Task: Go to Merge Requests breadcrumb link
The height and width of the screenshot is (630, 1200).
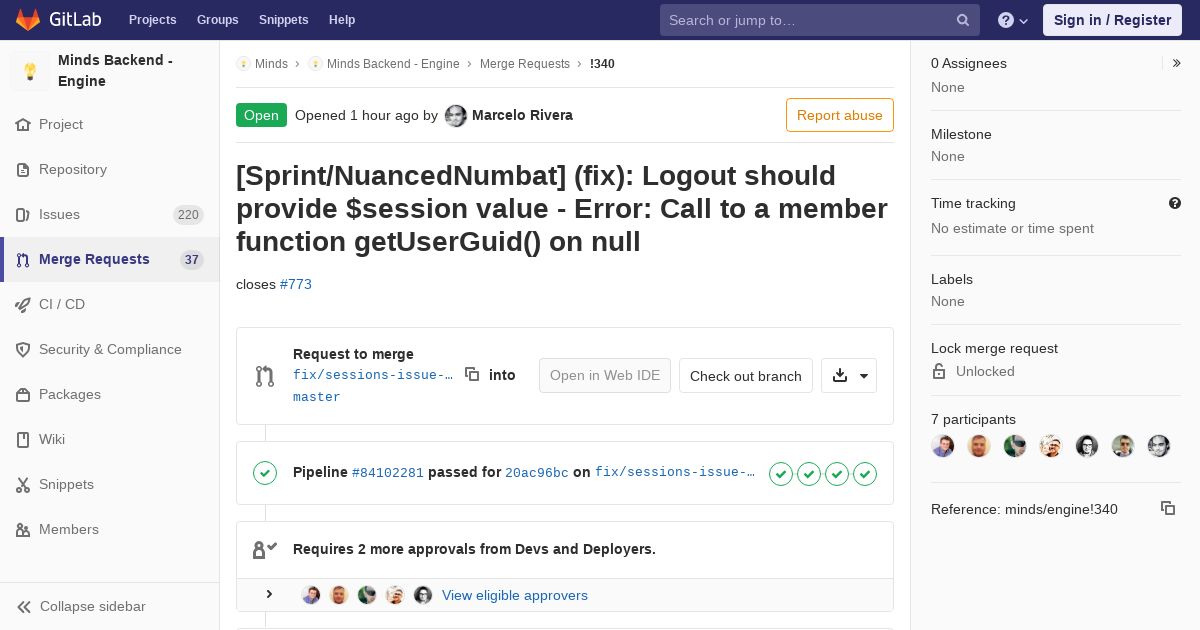Action: [x=525, y=64]
